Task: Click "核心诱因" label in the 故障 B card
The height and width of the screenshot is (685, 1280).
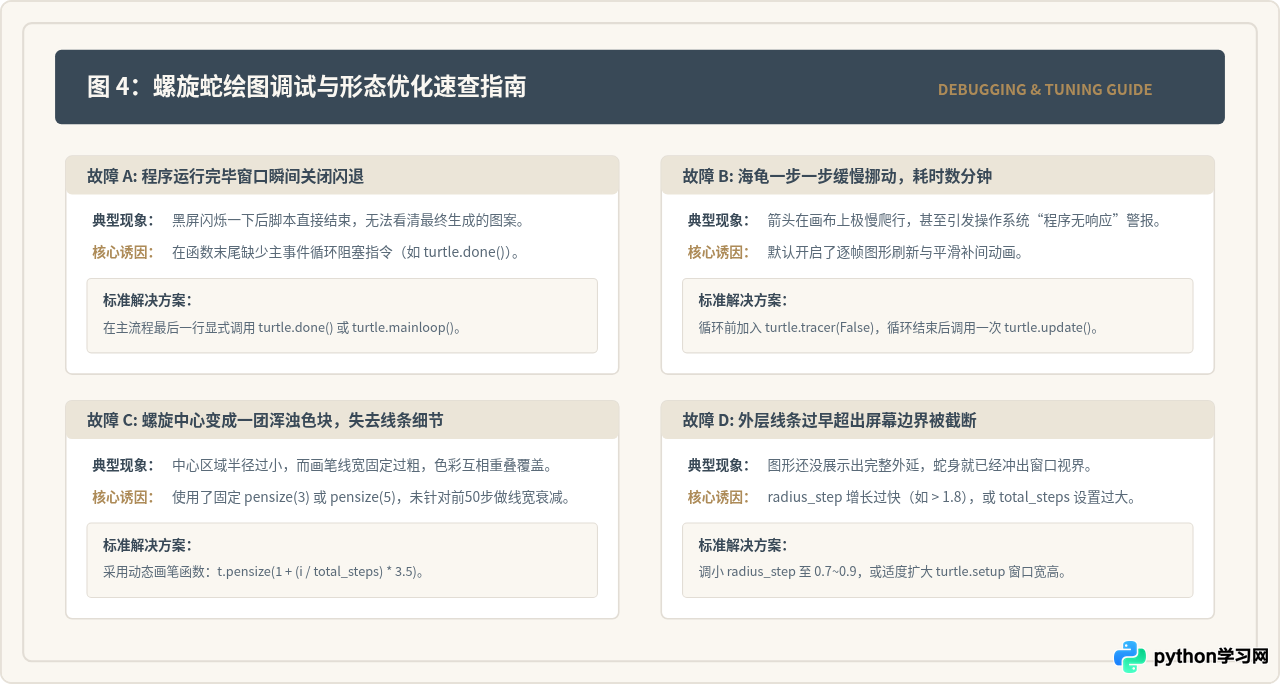Action: 717,252
